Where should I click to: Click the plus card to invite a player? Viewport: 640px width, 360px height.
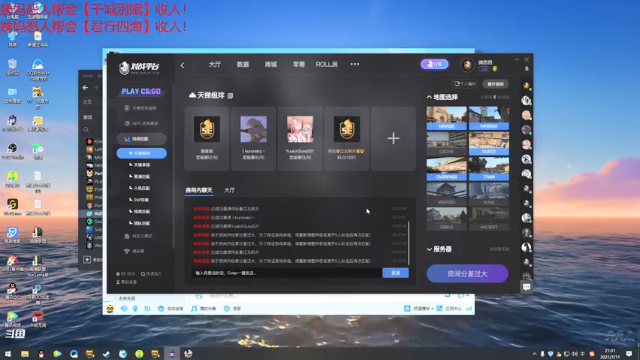[x=393, y=138]
